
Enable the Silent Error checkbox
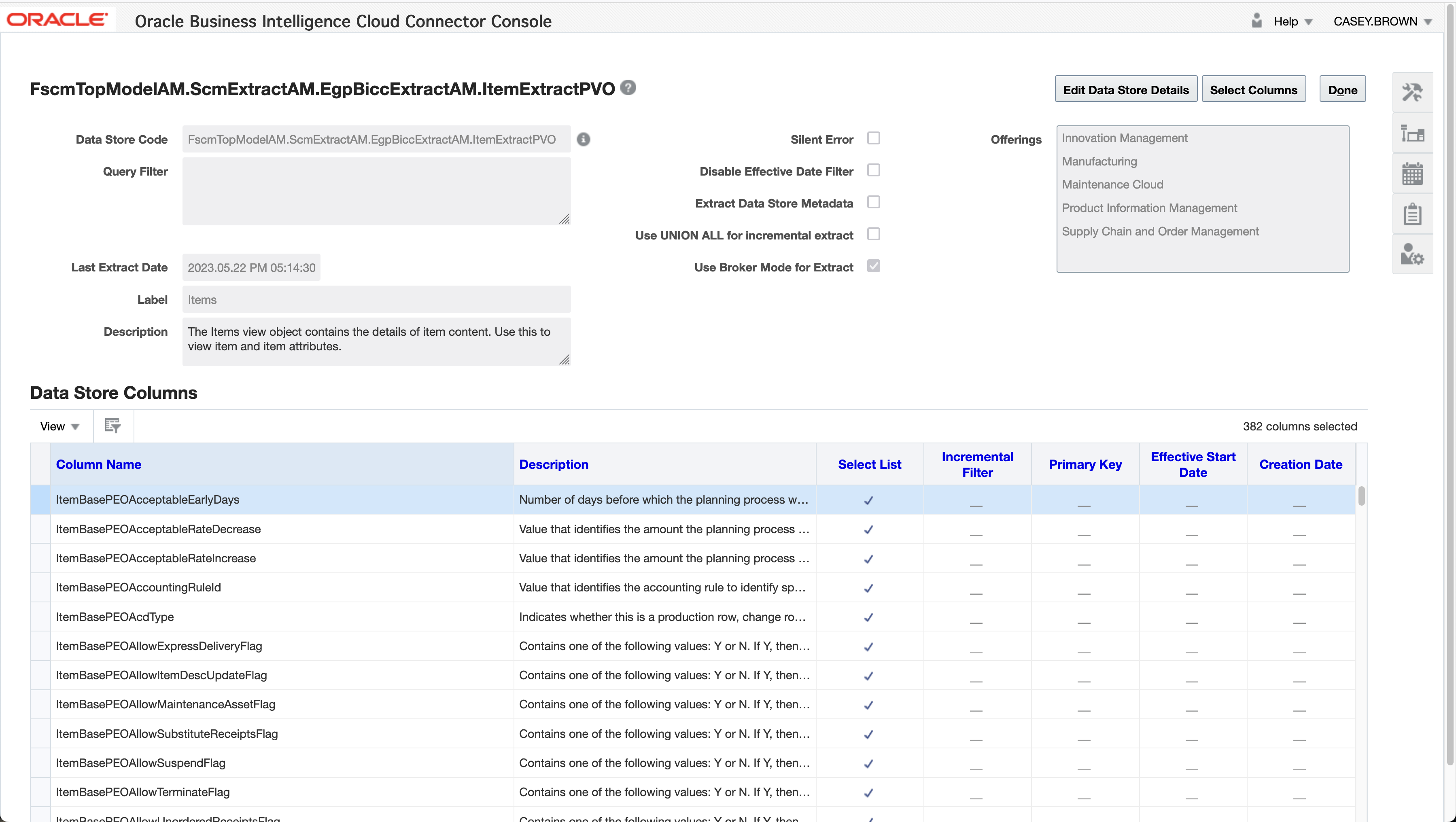click(x=873, y=138)
